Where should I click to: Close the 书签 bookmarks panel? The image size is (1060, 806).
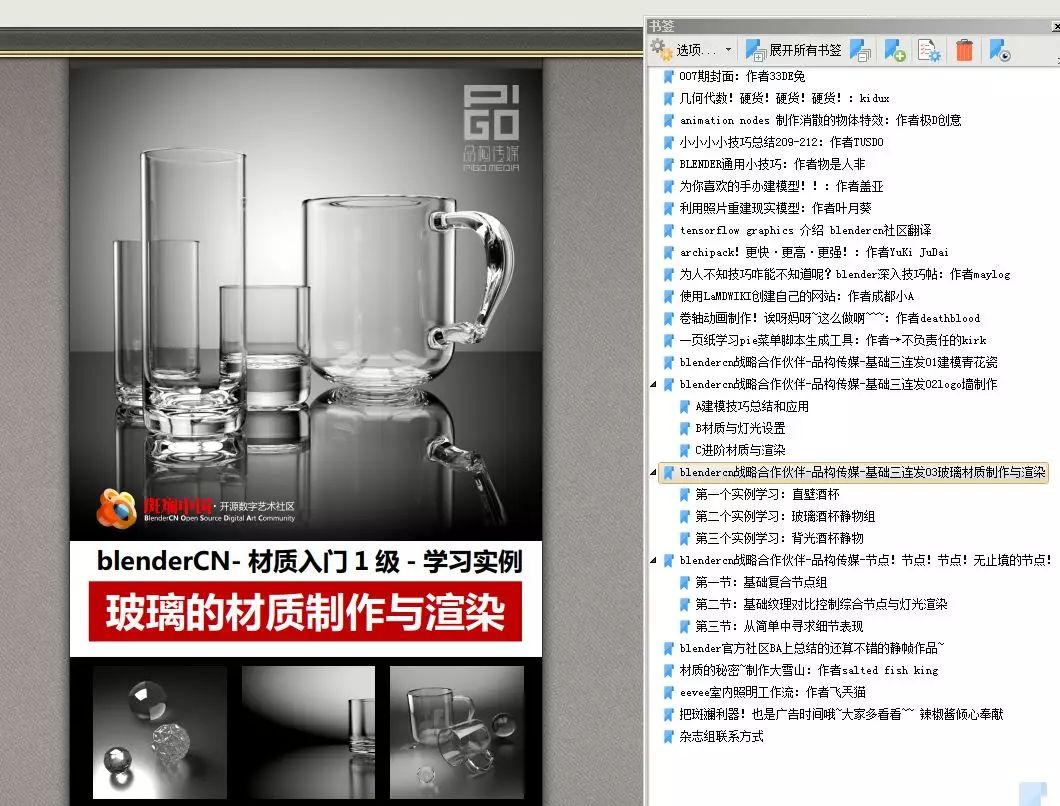[1056, 26]
